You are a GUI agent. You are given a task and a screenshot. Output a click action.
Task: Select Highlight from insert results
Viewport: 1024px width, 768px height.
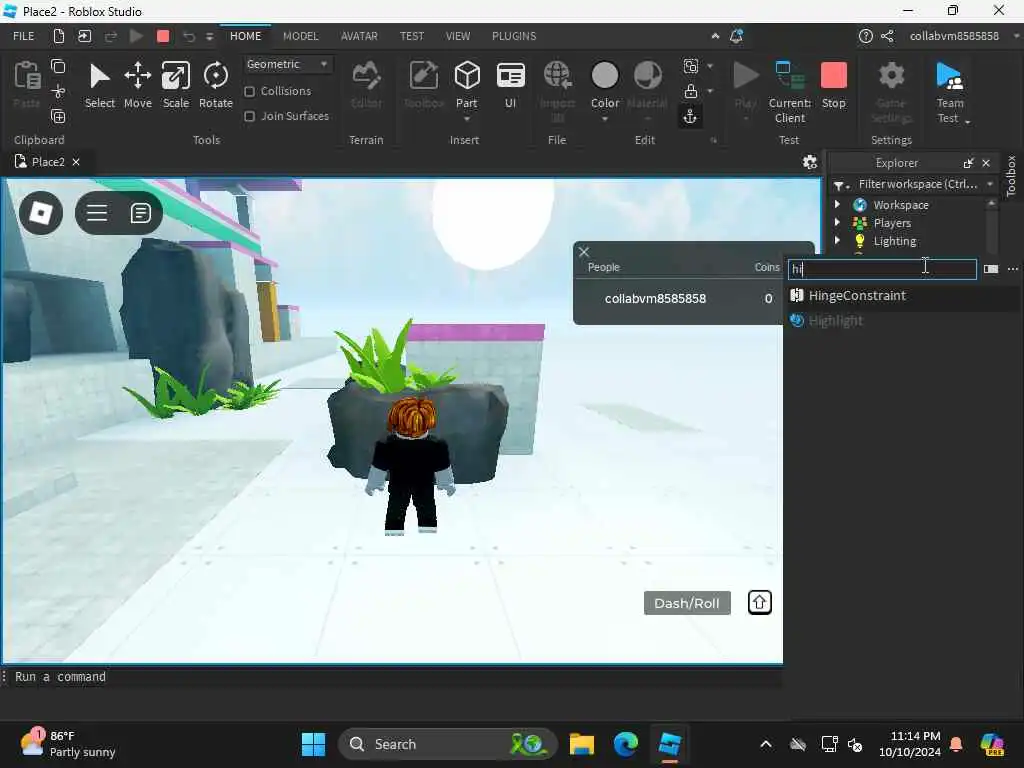(901, 321)
